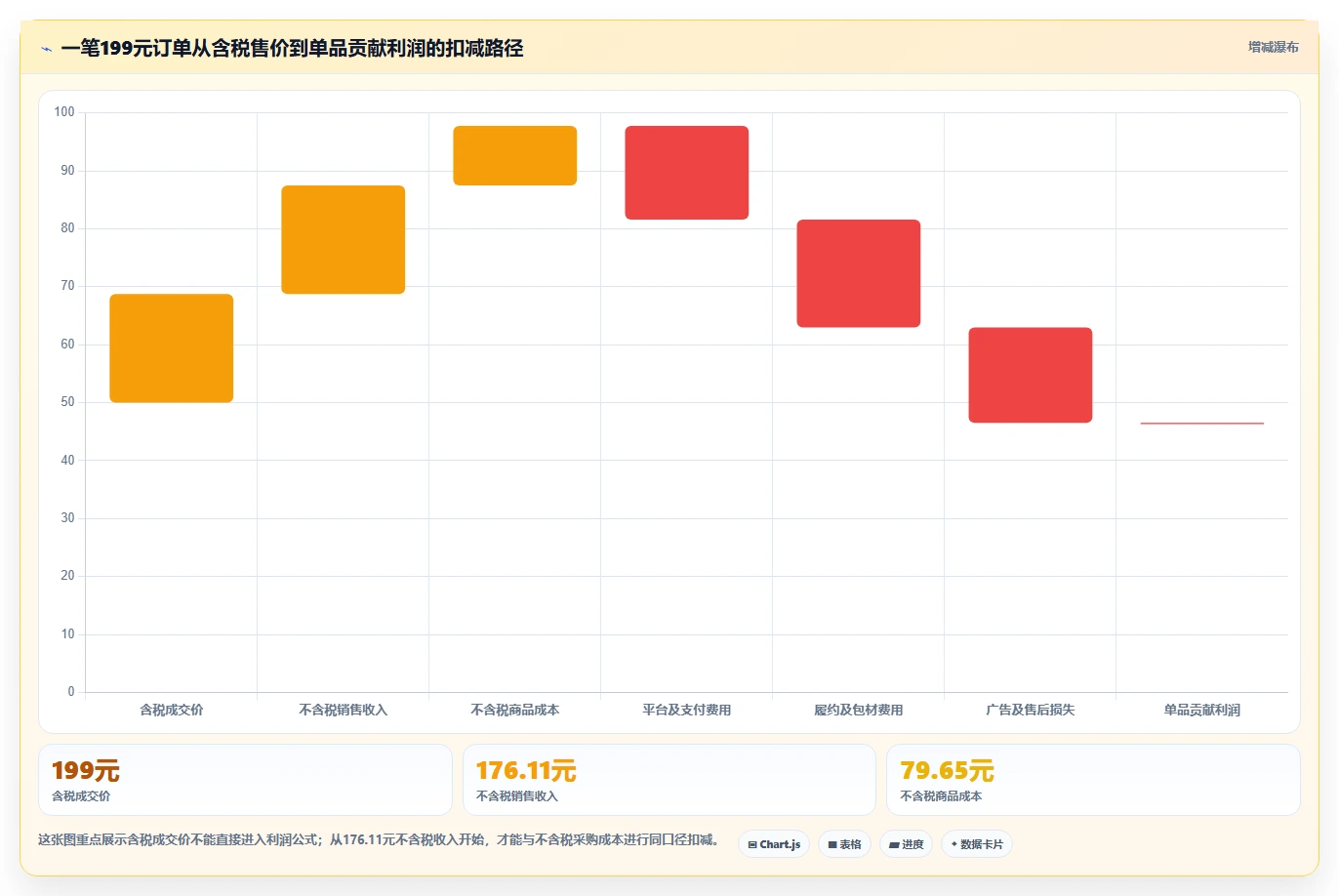Select the red 履约及包材费用 bar
1339x896 pixels.
click(859, 273)
